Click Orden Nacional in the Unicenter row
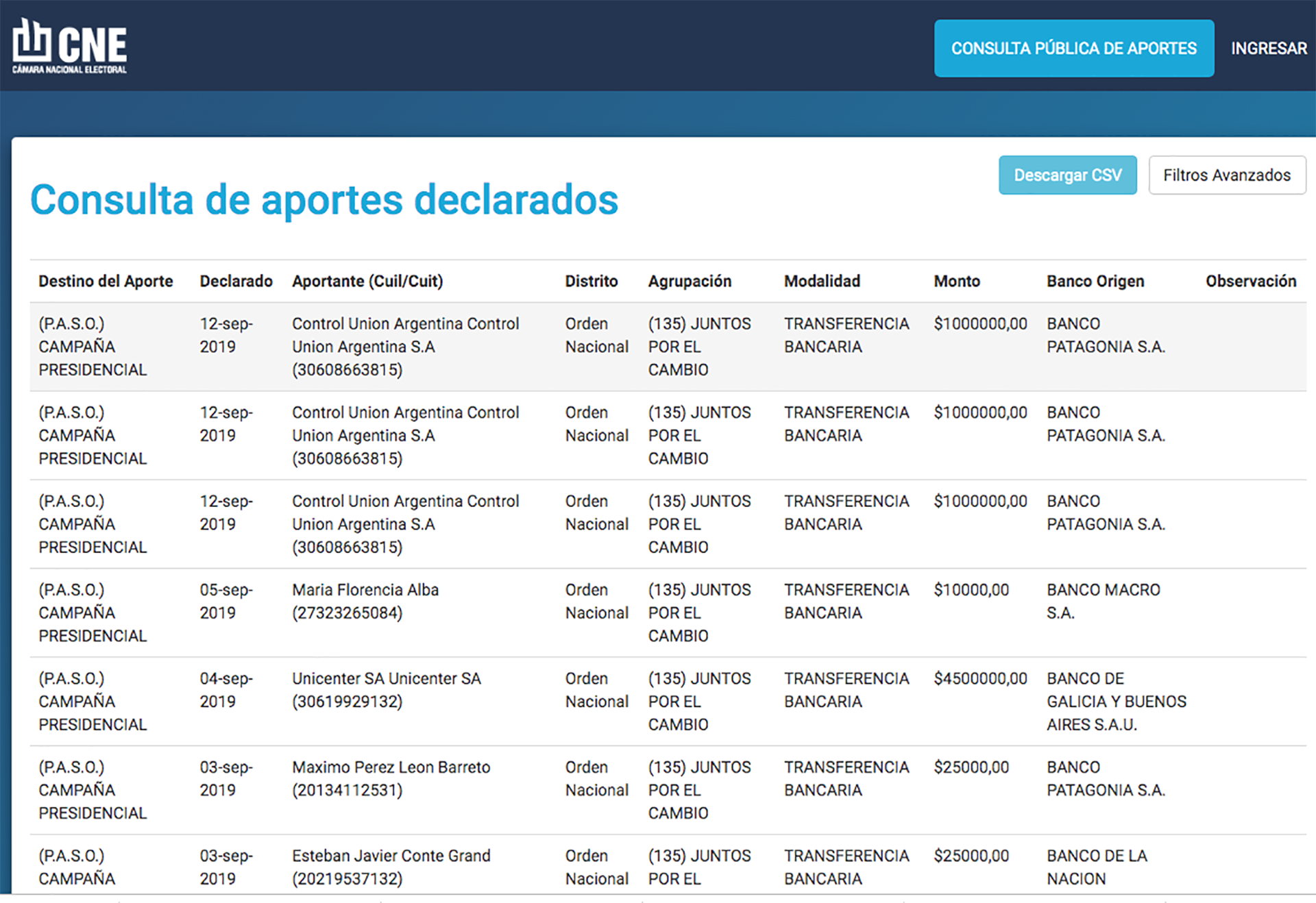This screenshot has width=1316, height=903. [596, 690]
